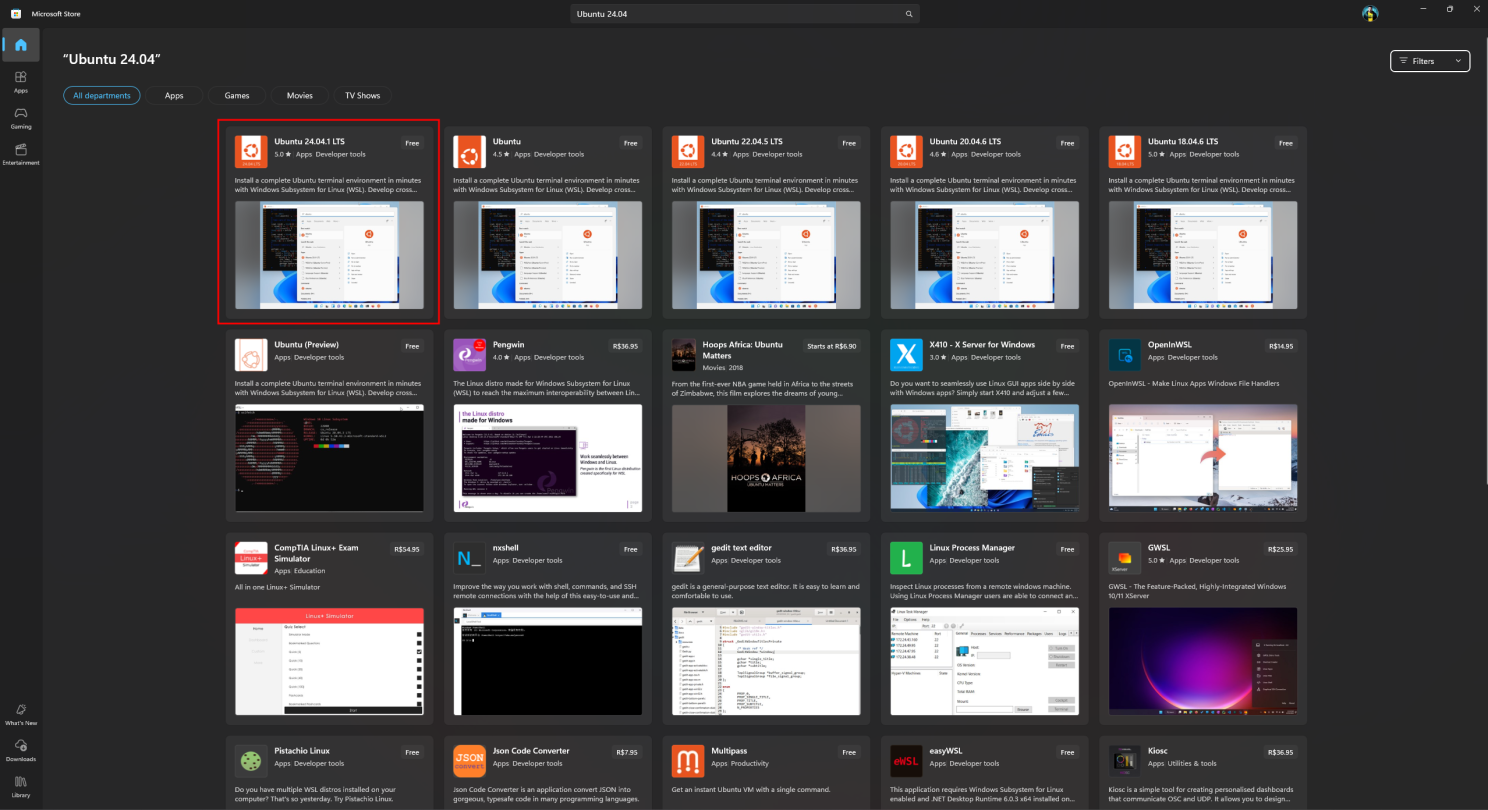Click the easyWSL title text
The width and height of the screenshot is (1488, 810).
[x=946, y=751]
